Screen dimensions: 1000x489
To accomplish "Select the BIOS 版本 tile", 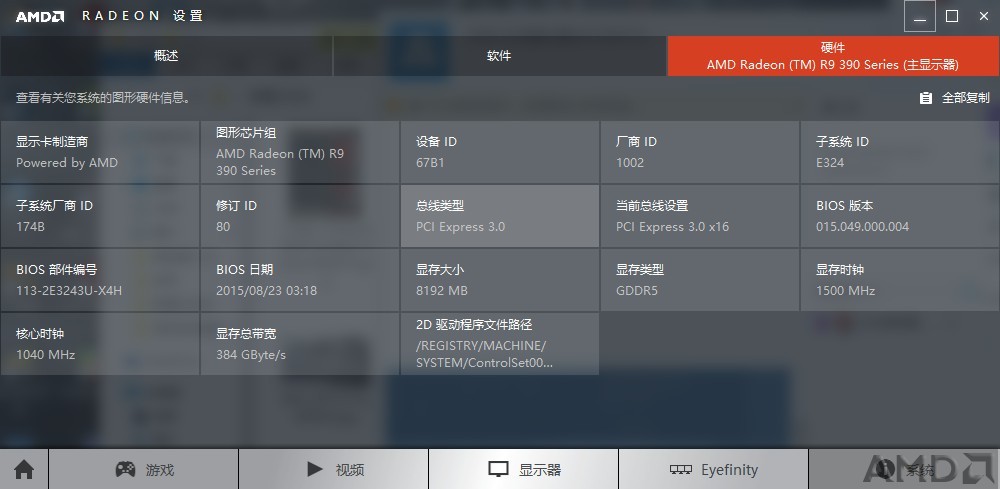I will (900, 216).
